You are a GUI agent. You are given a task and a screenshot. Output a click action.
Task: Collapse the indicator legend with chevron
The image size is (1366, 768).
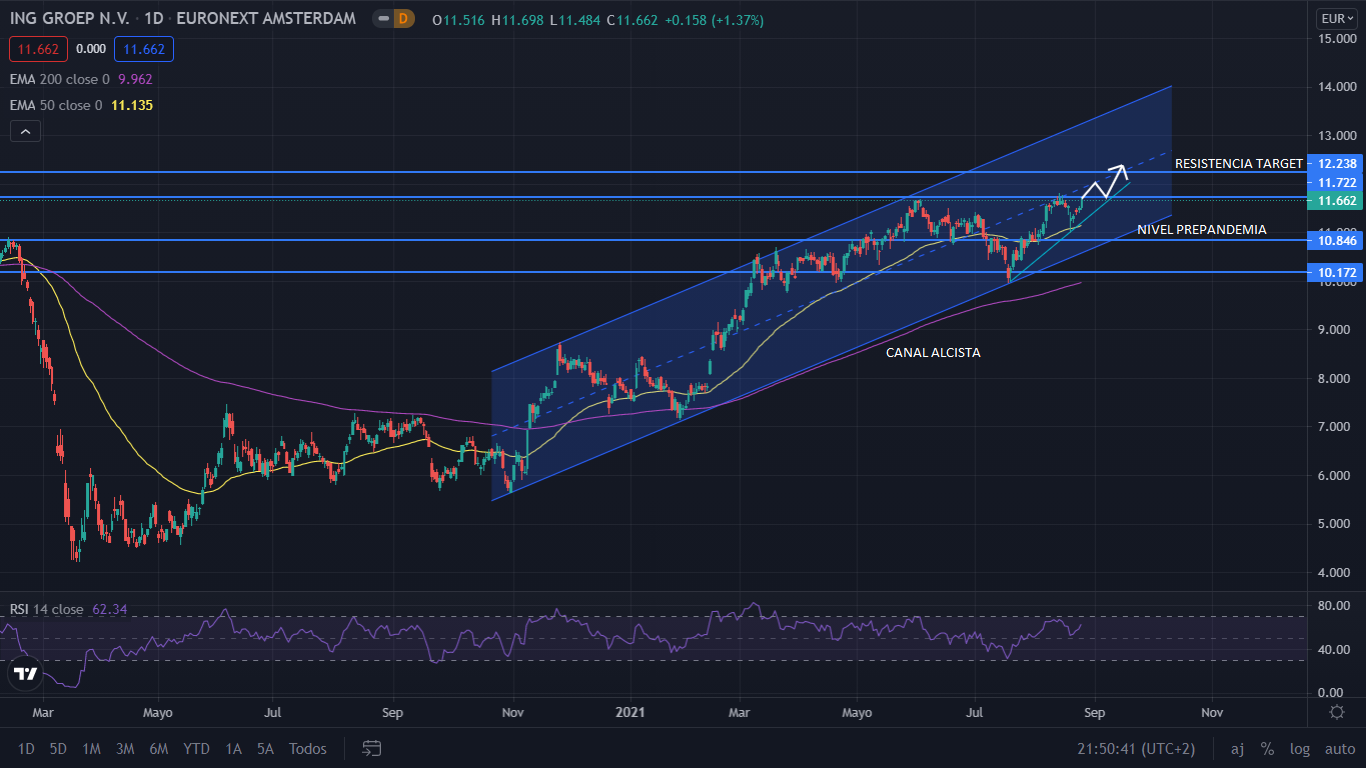click(x=25, y=131)
